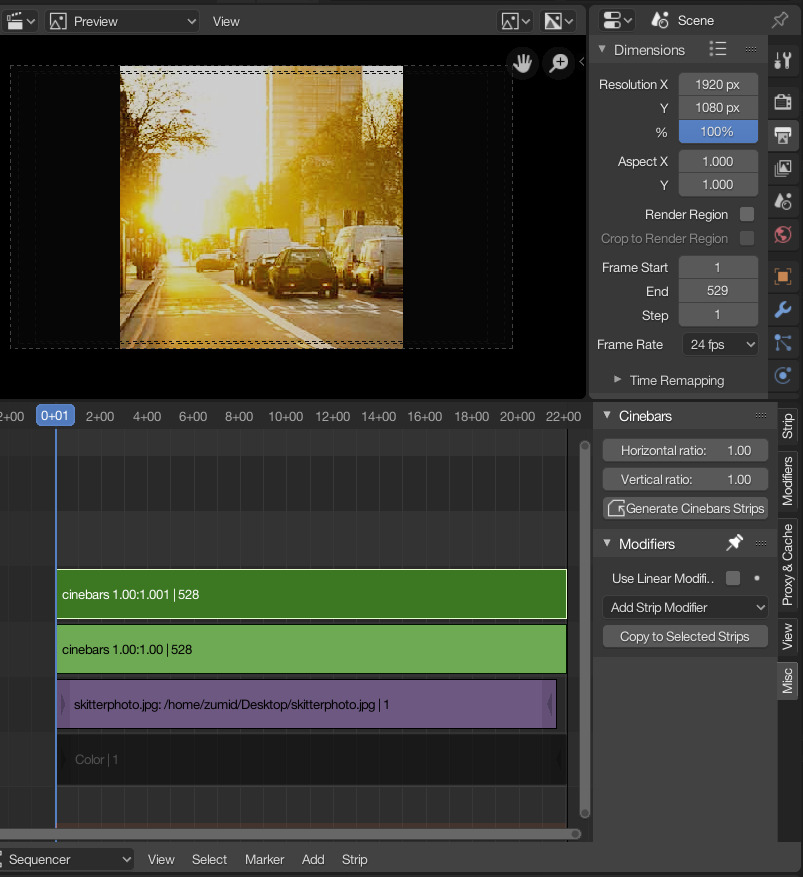This screenshot has height=877, width=803.
Task: Enable the Render Region checkbox
Action: (x=746, y=214)
